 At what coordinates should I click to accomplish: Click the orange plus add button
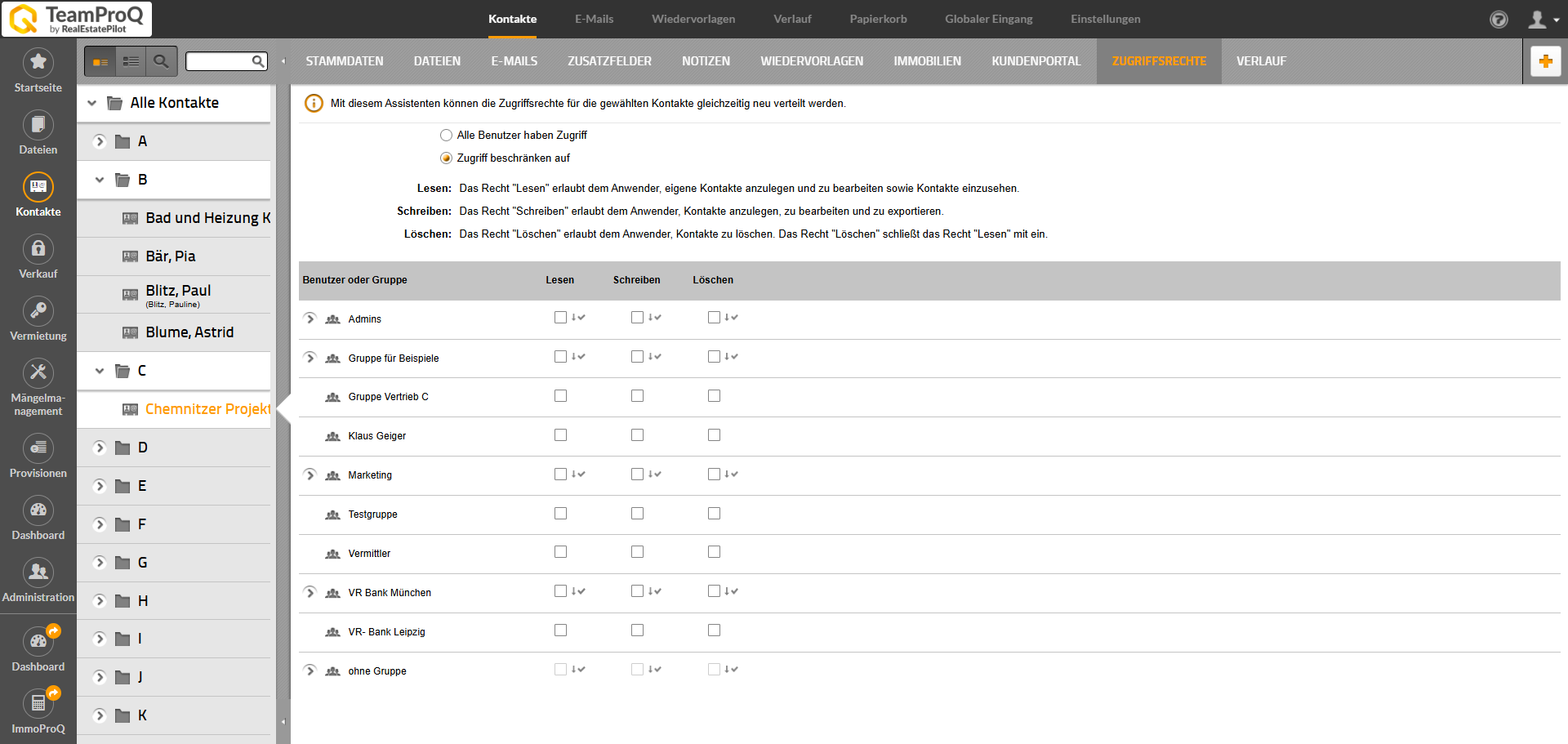coord(1545,61)
